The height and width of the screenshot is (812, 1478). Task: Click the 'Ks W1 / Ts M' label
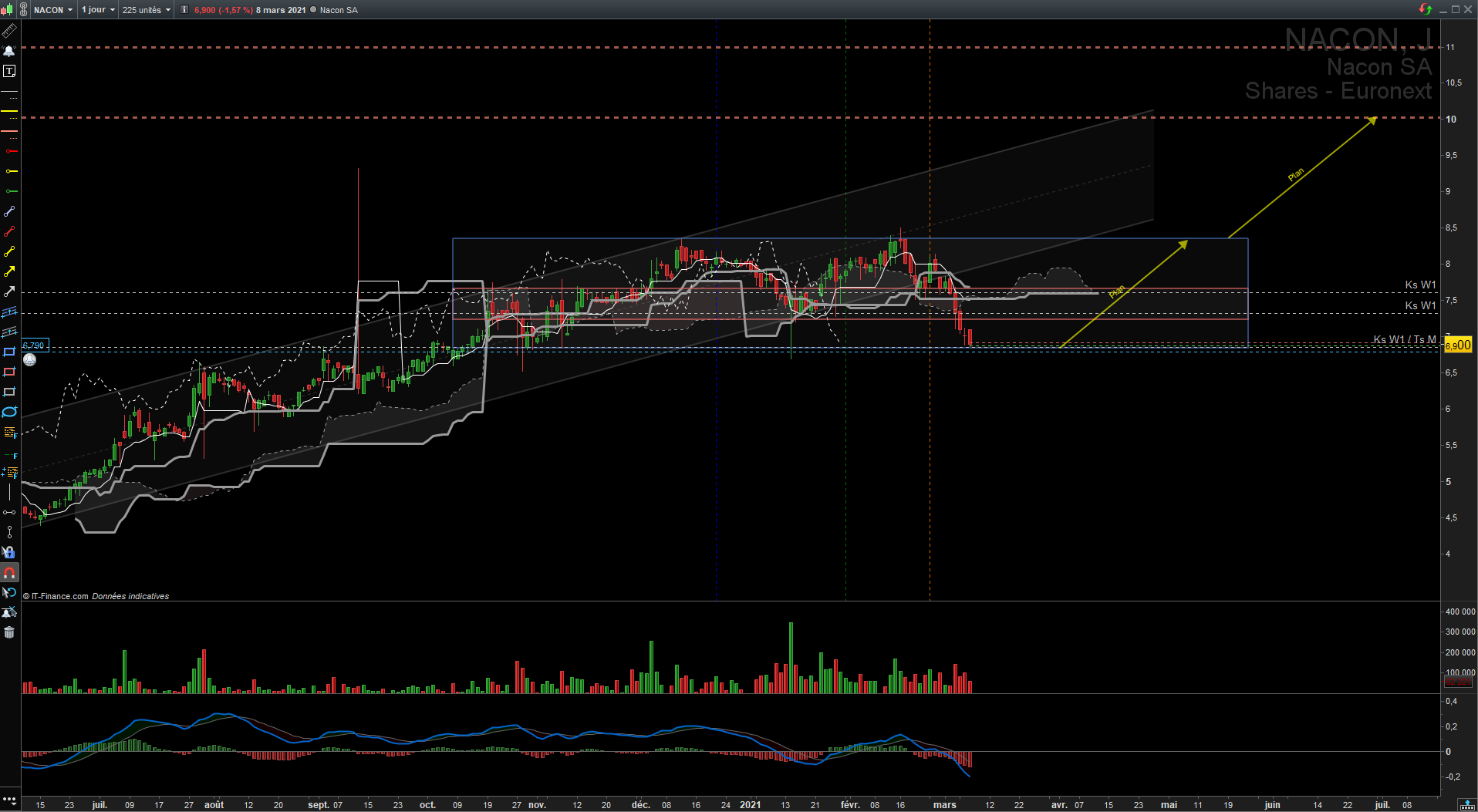pos(1405,339)
